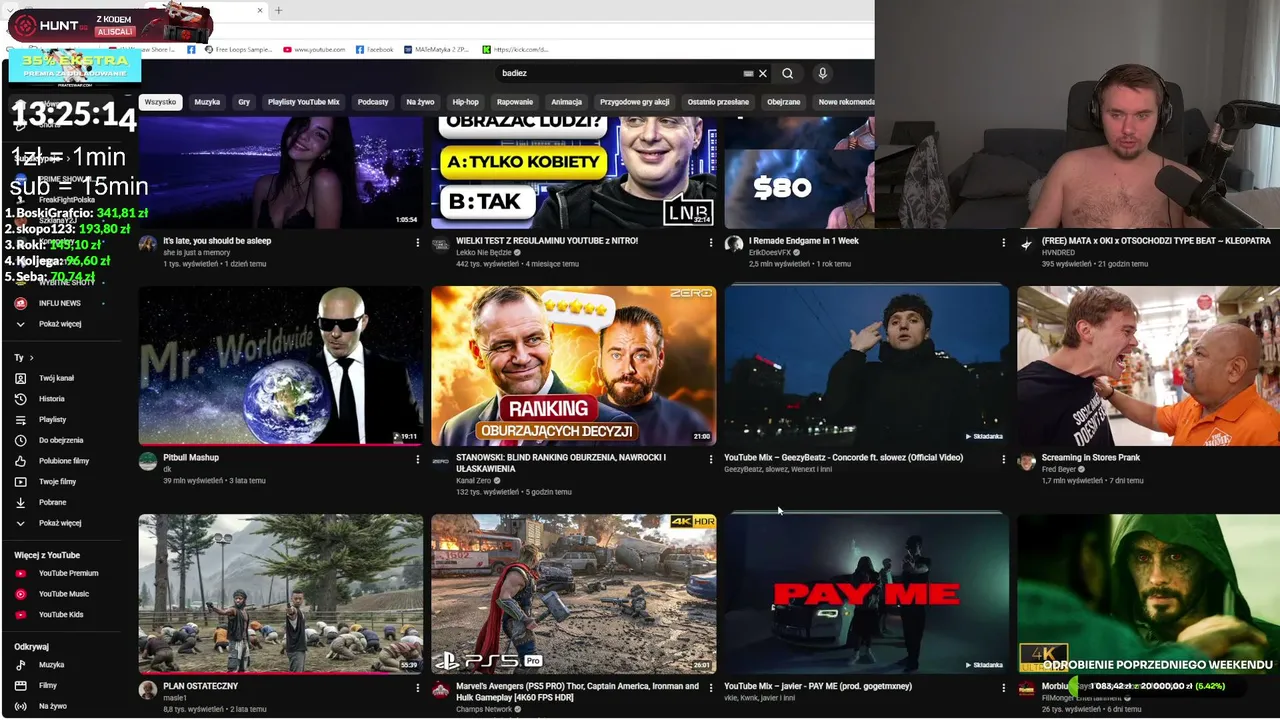Play the Marvel's Avengers PS5 Pro thumbnail
This screenshot has width=1280, height=720.
(x=574, y=594)
